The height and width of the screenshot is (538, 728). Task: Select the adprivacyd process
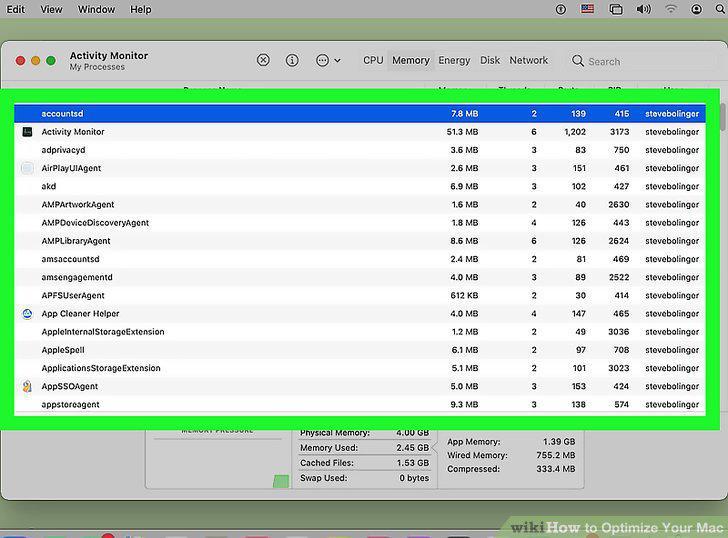(360, 150)
